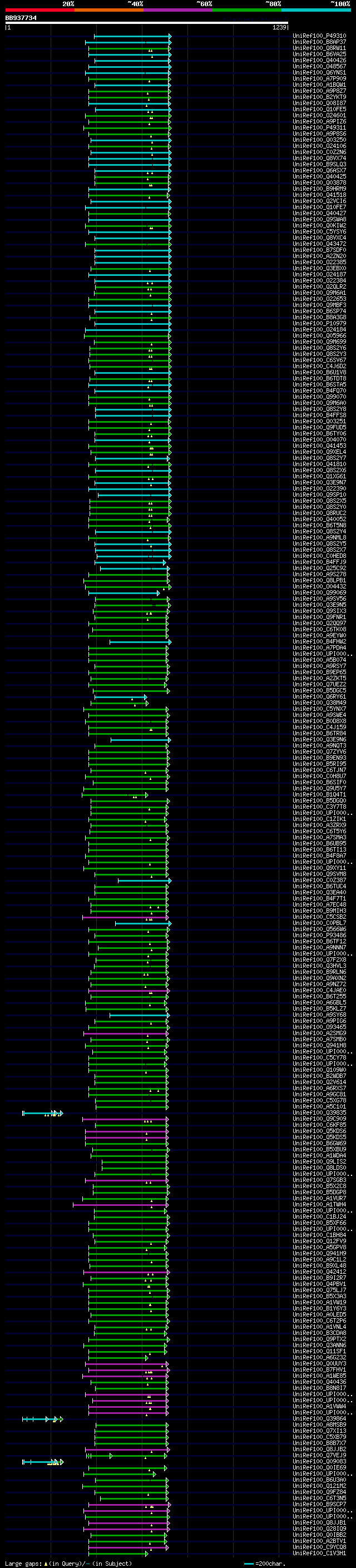
Task: Click the 1239 query end position label
Action: (x=279, y=27)
